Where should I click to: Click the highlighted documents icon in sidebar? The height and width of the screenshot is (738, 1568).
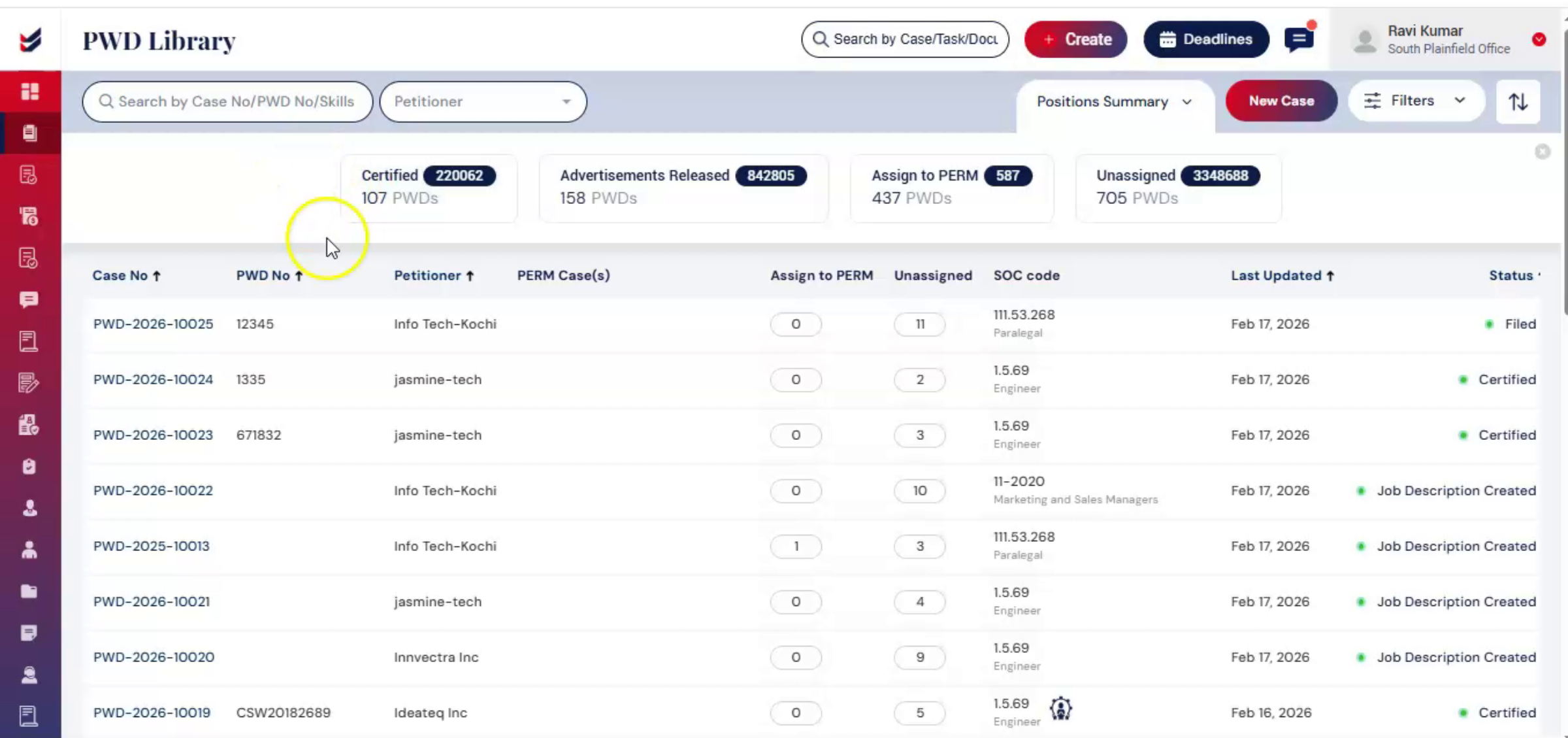(30, 133)
